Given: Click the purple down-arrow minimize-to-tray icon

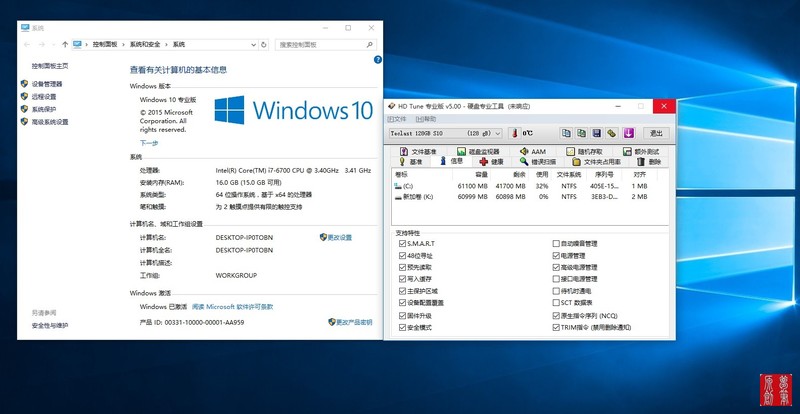Looking at the screenshot, I should [629, 133].
